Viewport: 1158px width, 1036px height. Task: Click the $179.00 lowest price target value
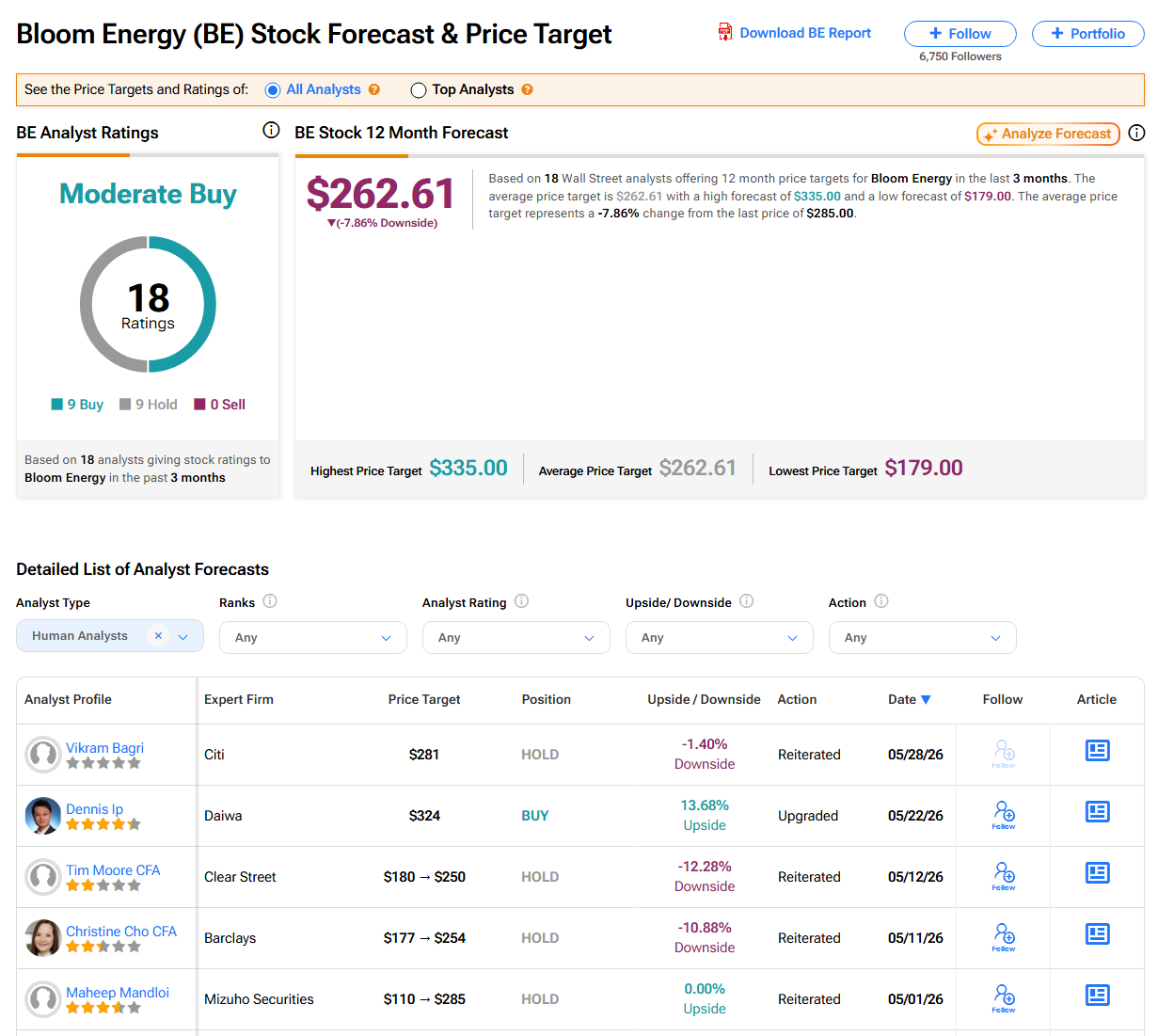point(924,468)
